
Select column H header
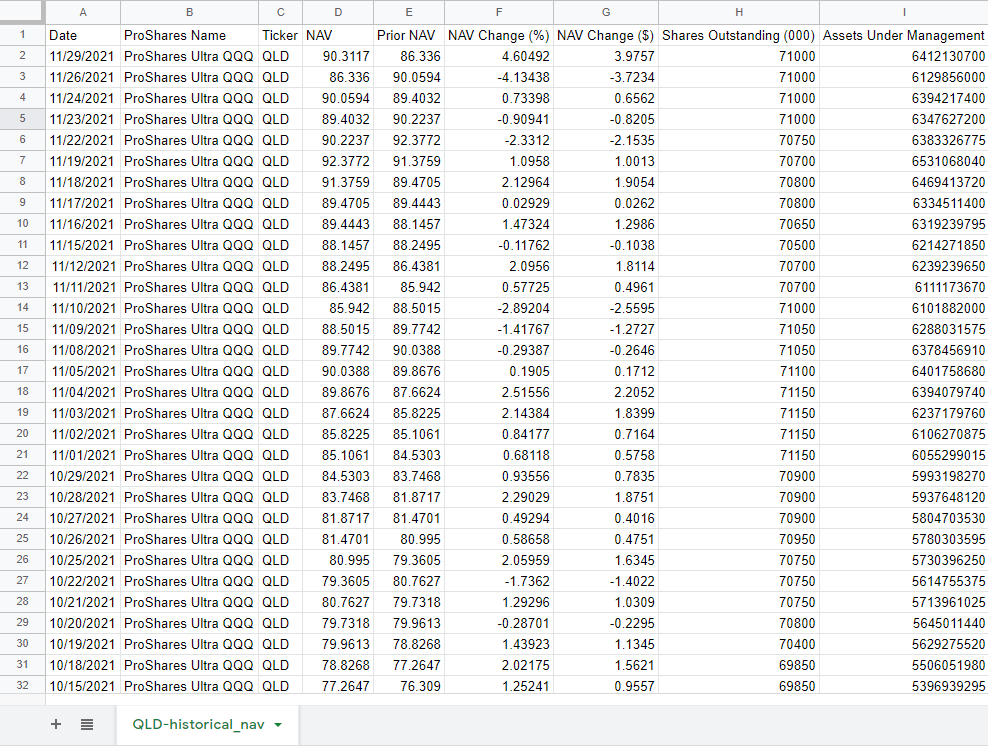click(x=738, y=12)
